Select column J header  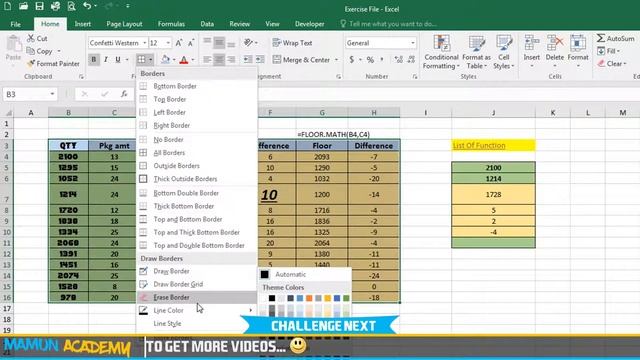click(493, 113)
